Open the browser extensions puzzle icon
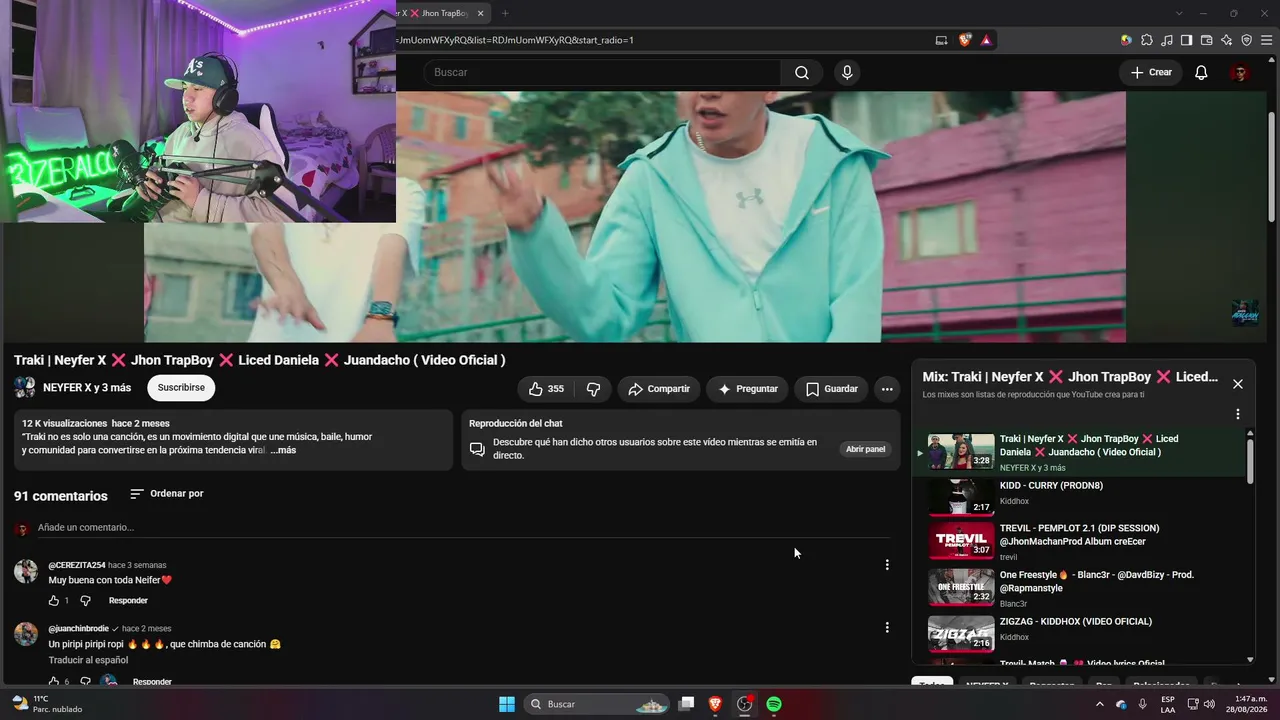Screen dimensions: 1280x720 tap(1147, 40)
